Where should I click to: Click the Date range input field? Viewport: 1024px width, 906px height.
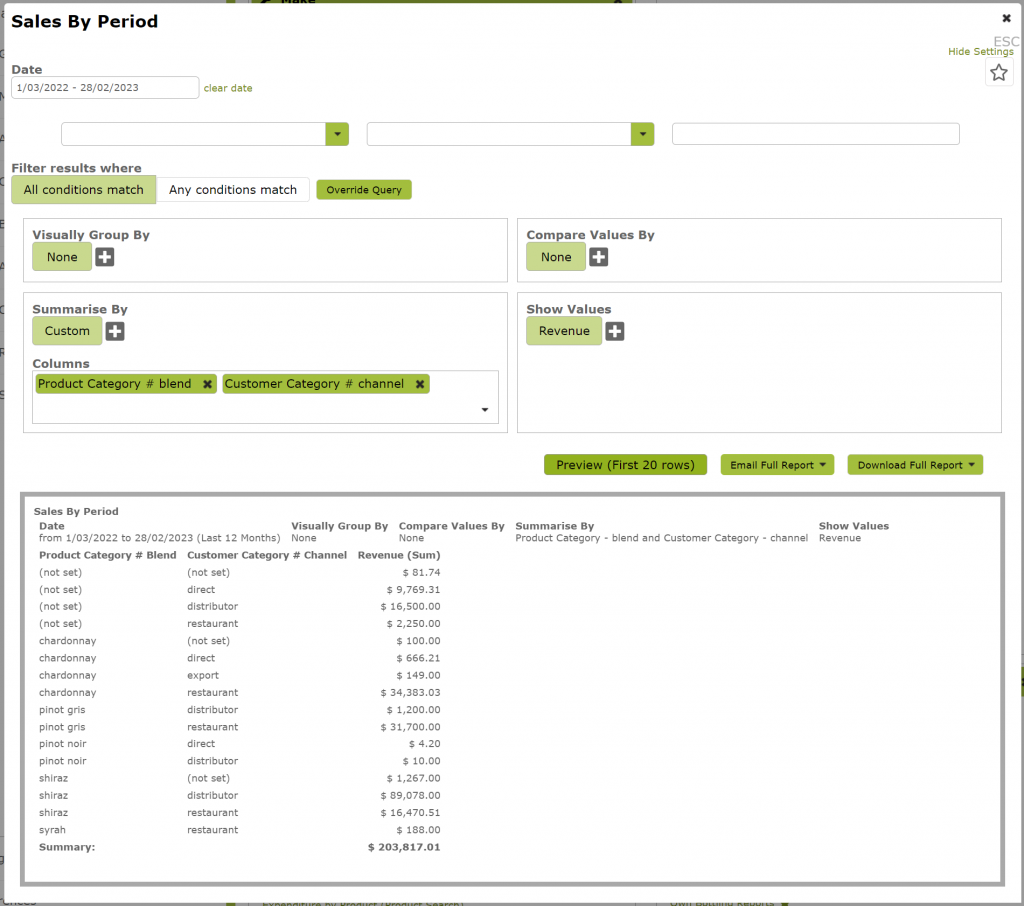pyautogui.click(x=105, y=88)
